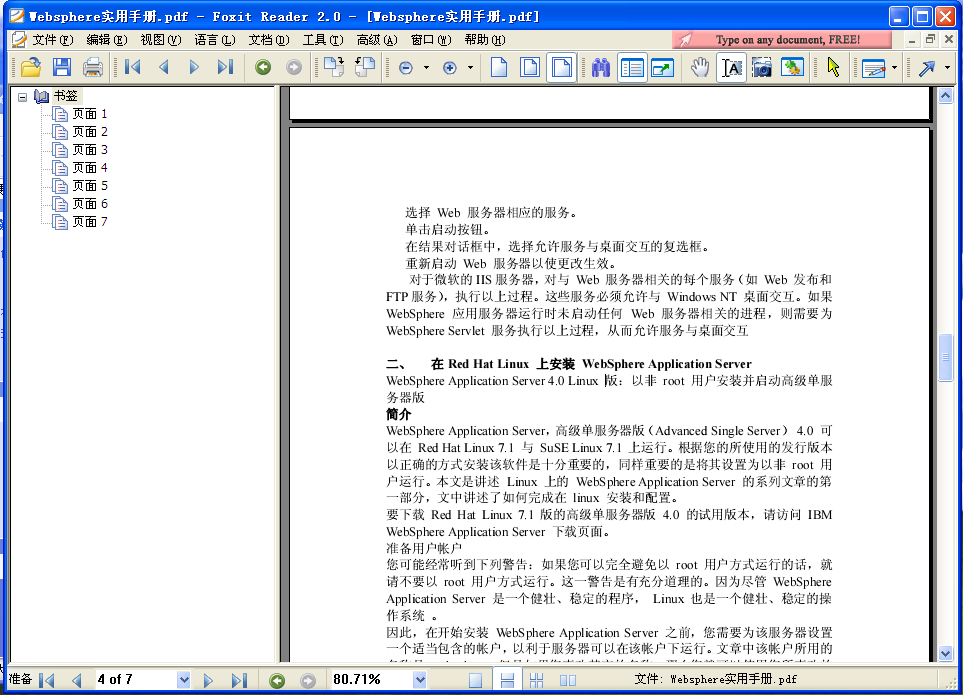Select continuous page layout in status bar
The image size is (963, 695).
[x=507, y=680]
